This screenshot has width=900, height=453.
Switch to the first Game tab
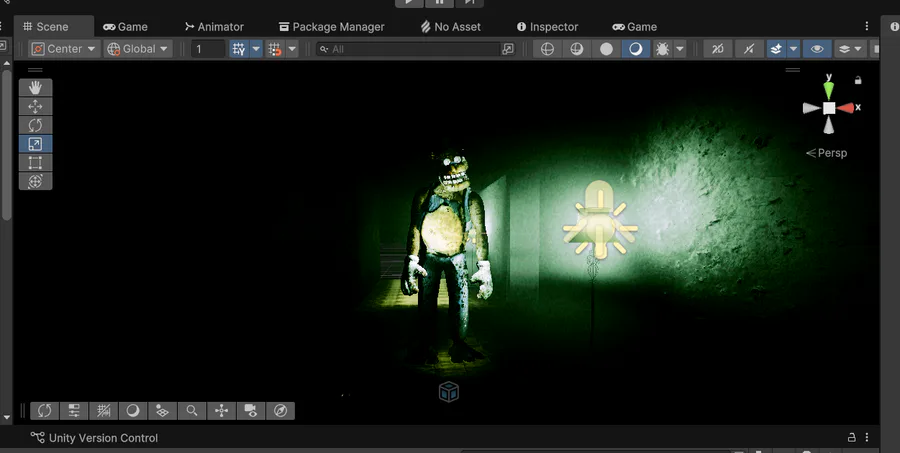pyautogui.click(x=125, y=26)
